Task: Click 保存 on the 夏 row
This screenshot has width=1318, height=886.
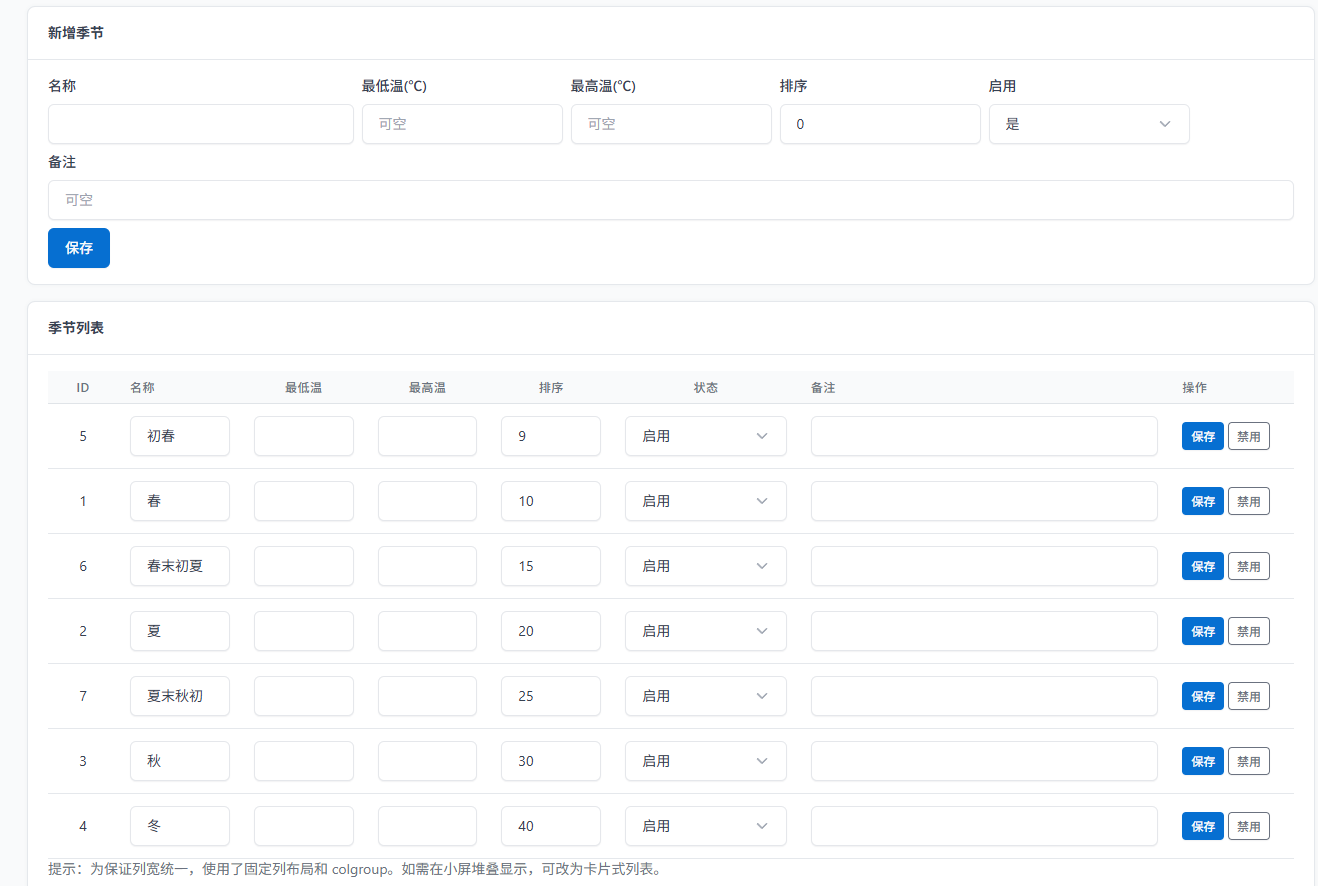Action: pos(1202,631)
